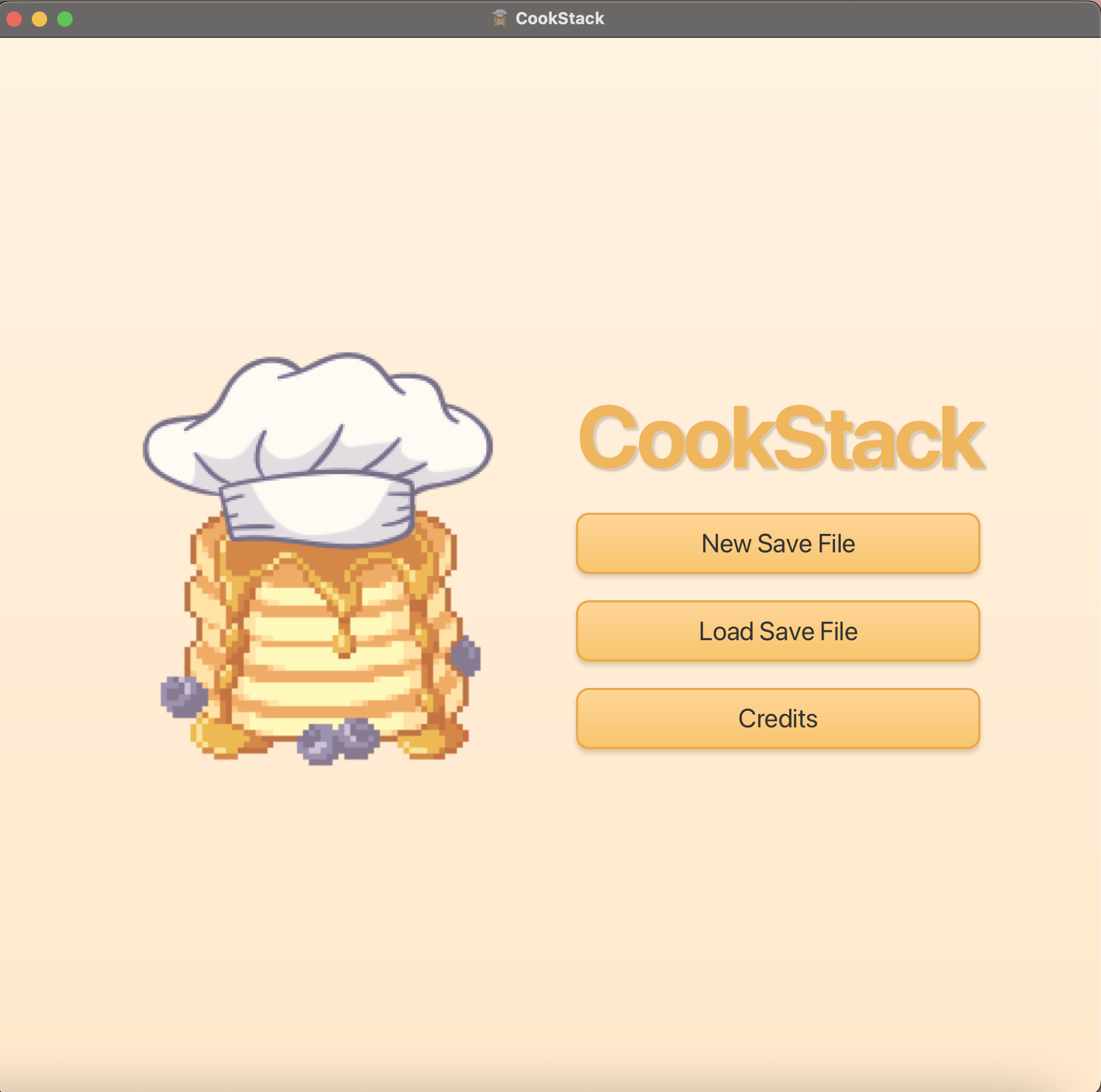Viewport: 1101px width, 1092px height.
Task: Open the Credits screen
Action: (x=777, y=718)
